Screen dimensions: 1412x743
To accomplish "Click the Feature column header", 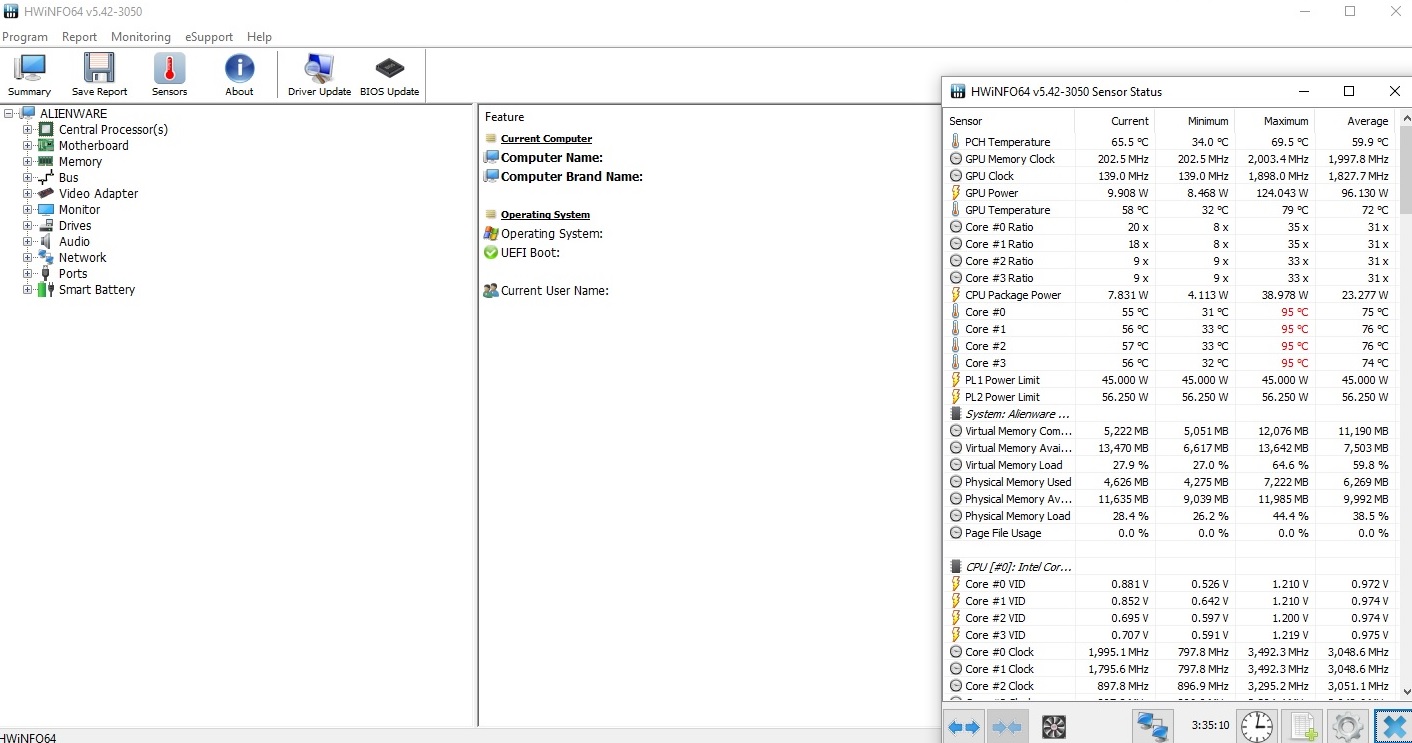I will click(504, 117).
